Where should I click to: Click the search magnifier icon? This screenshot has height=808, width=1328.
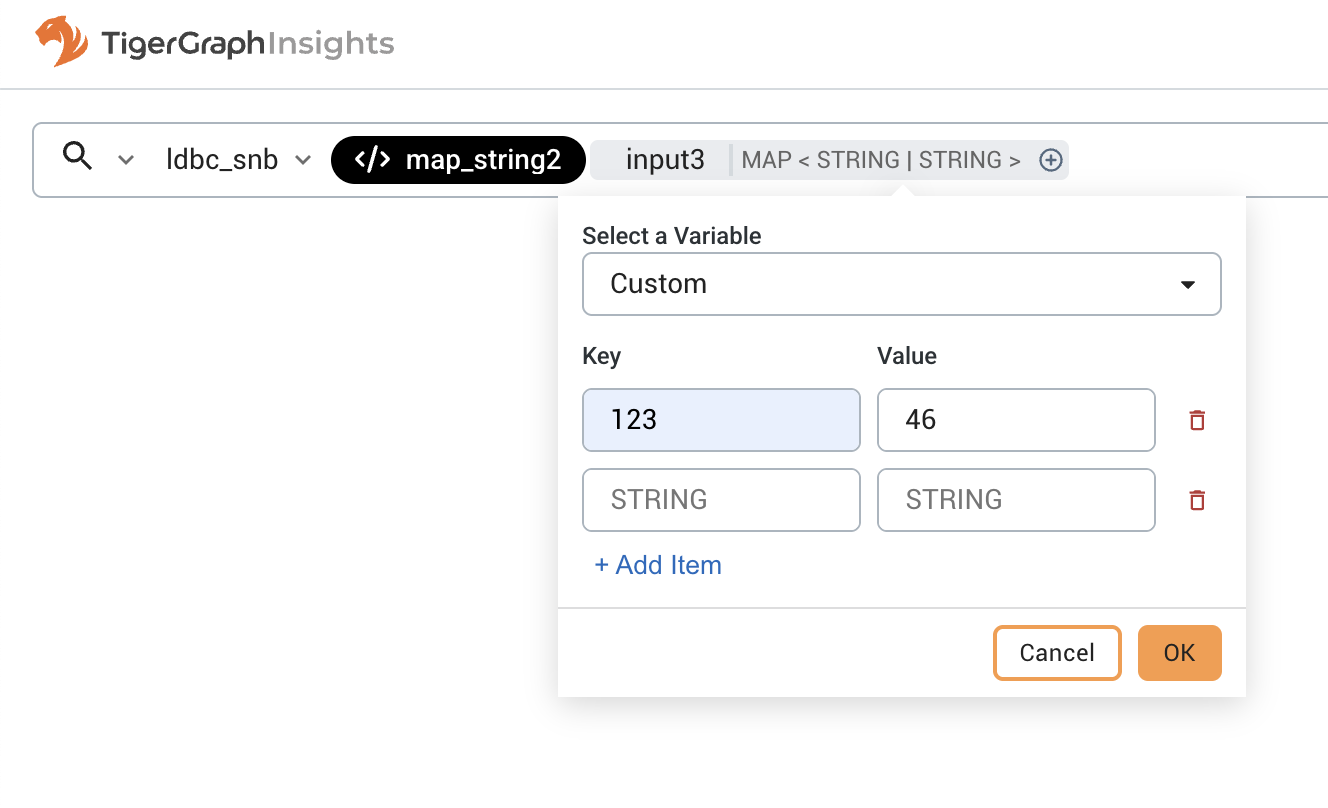point(77,155)
